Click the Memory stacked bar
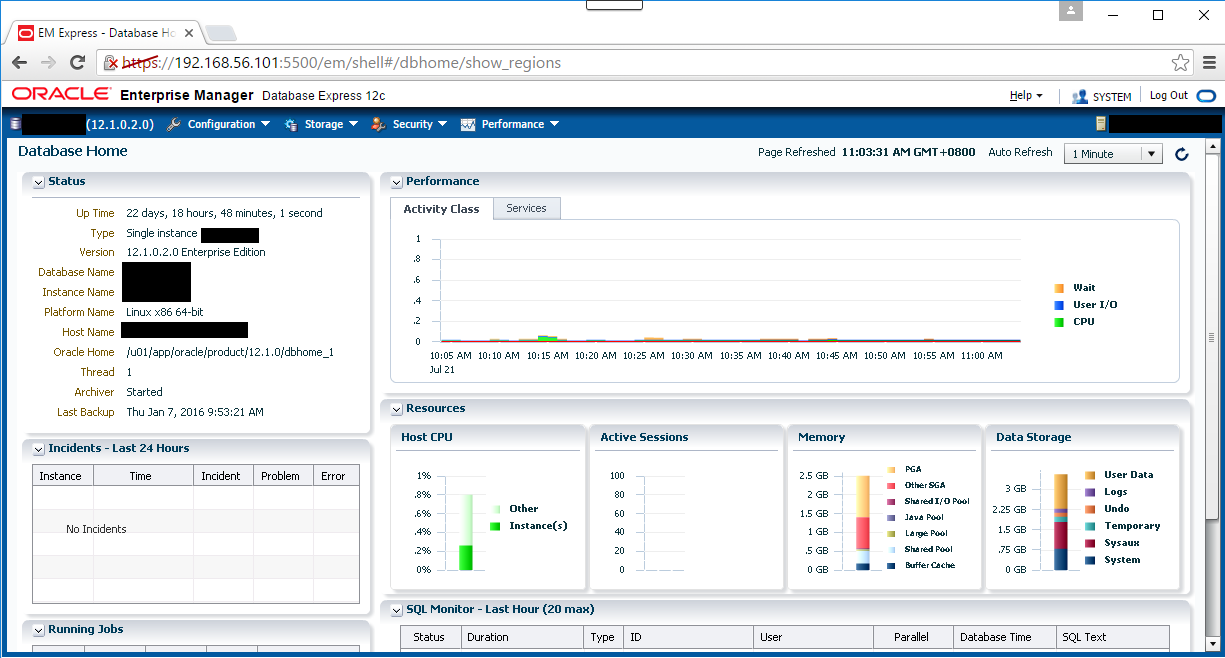The image size is (1225, 658). 863,523
